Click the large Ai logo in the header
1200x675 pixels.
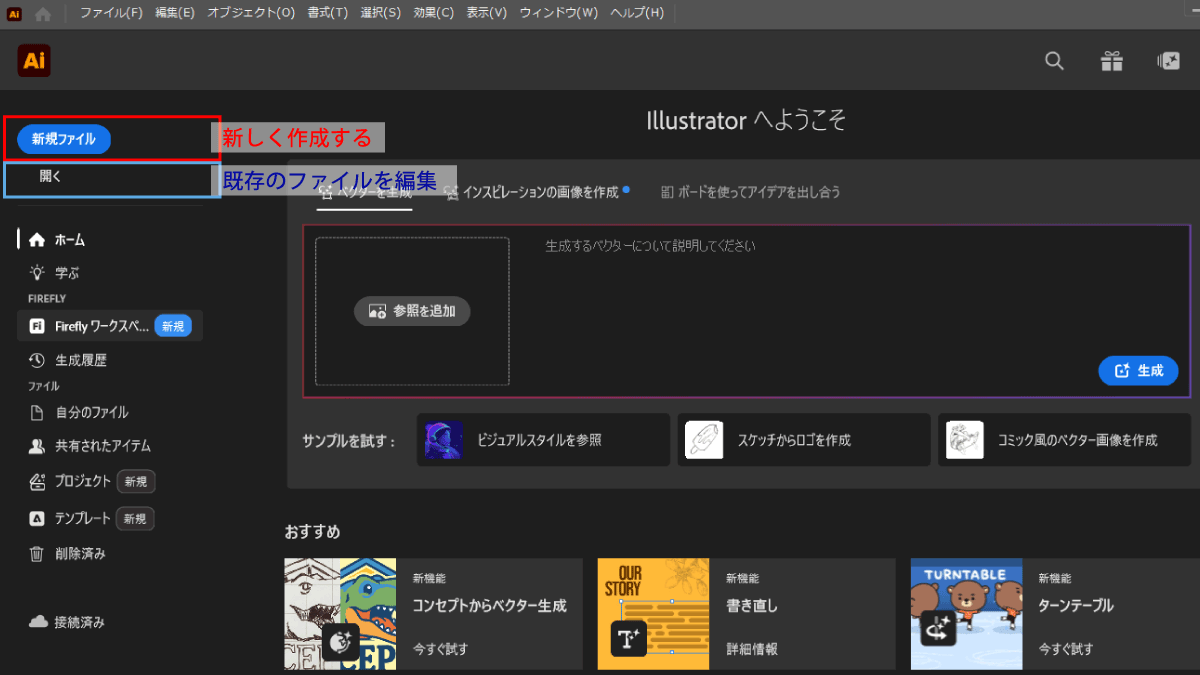(x=34, y=61)
